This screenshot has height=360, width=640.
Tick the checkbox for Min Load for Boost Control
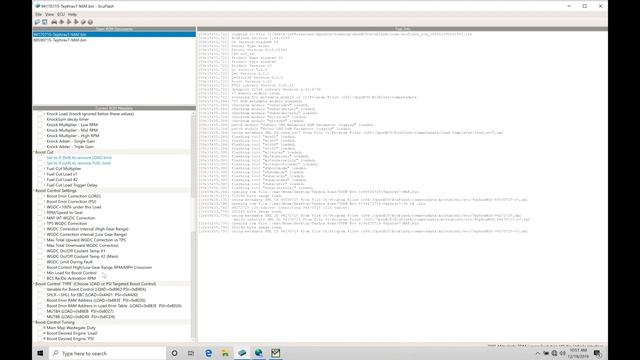click(40, 273)
